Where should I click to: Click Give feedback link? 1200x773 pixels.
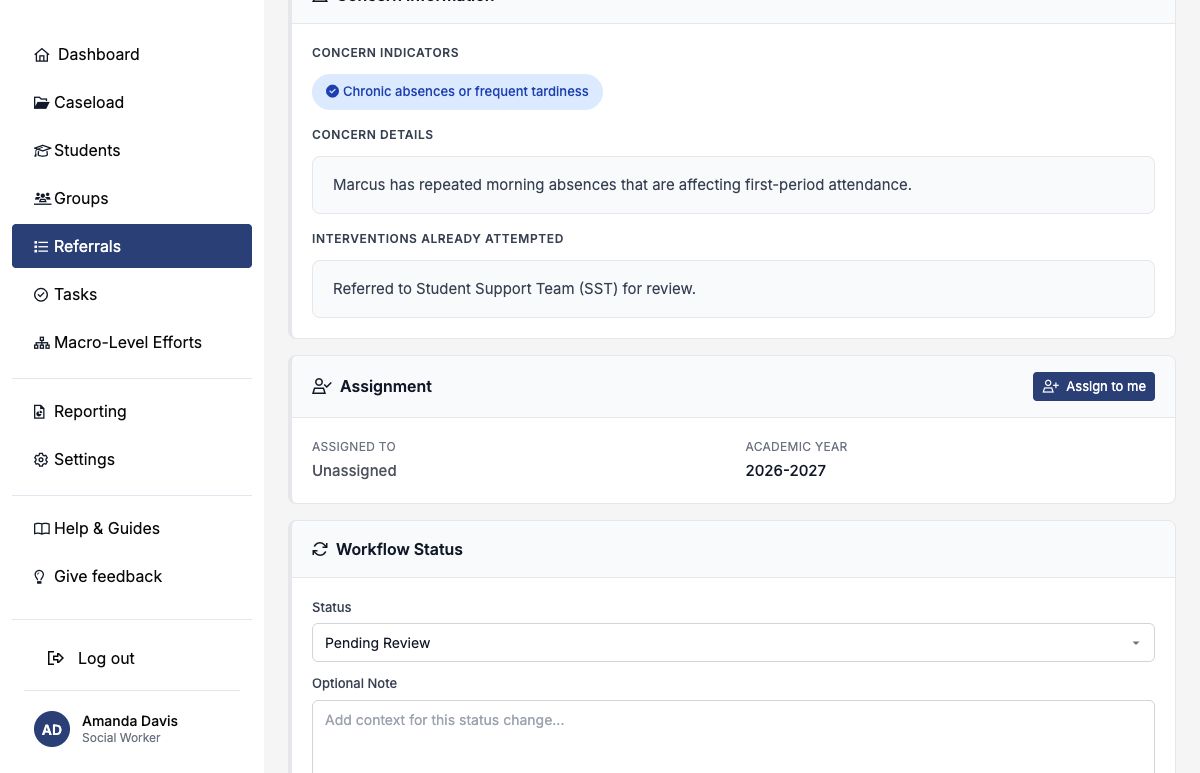[x=132, y=576]
